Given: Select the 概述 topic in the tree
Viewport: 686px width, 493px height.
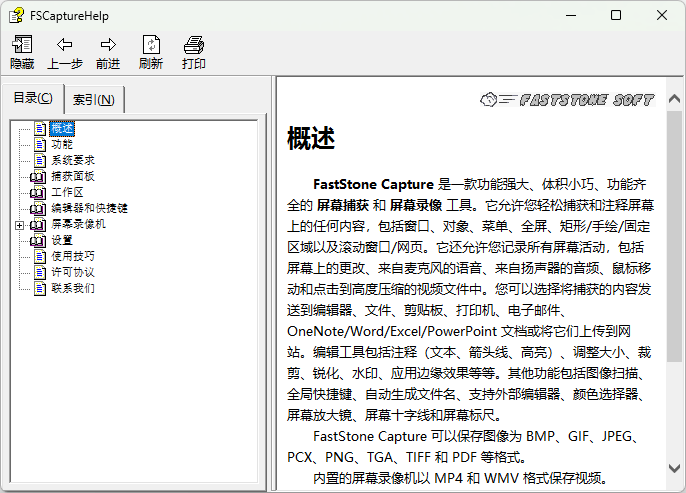Looking at the screenshot, I should 62,129.
